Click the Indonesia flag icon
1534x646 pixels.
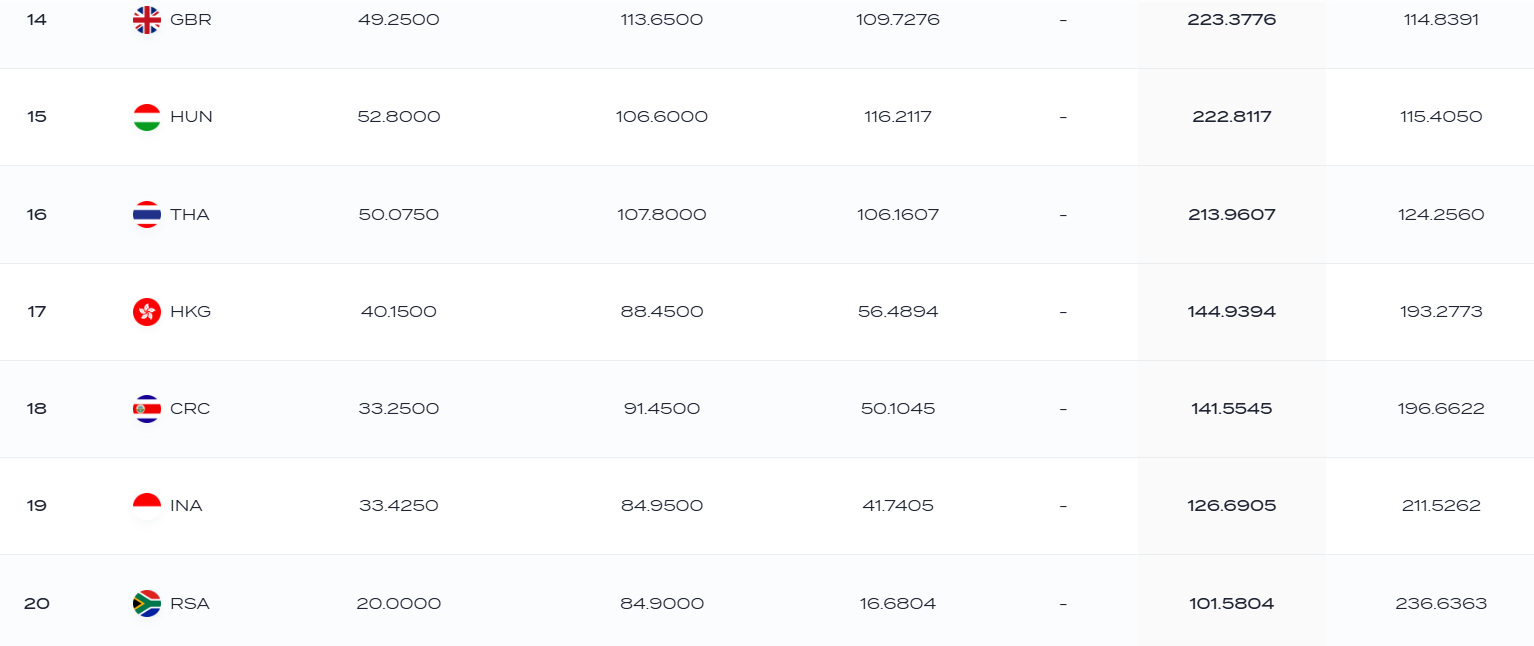click(147, 506)
